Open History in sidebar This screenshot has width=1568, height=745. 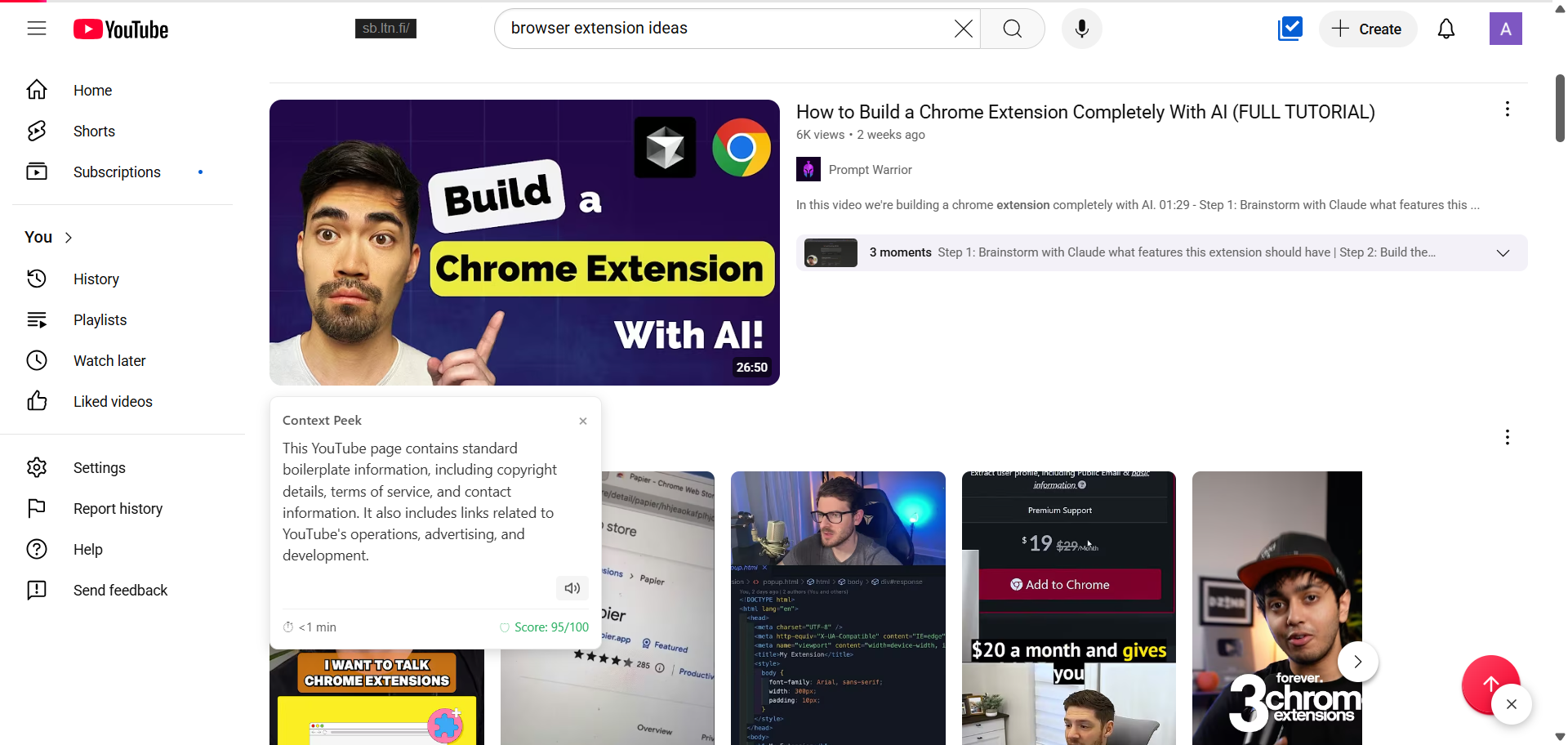[122, 279]
